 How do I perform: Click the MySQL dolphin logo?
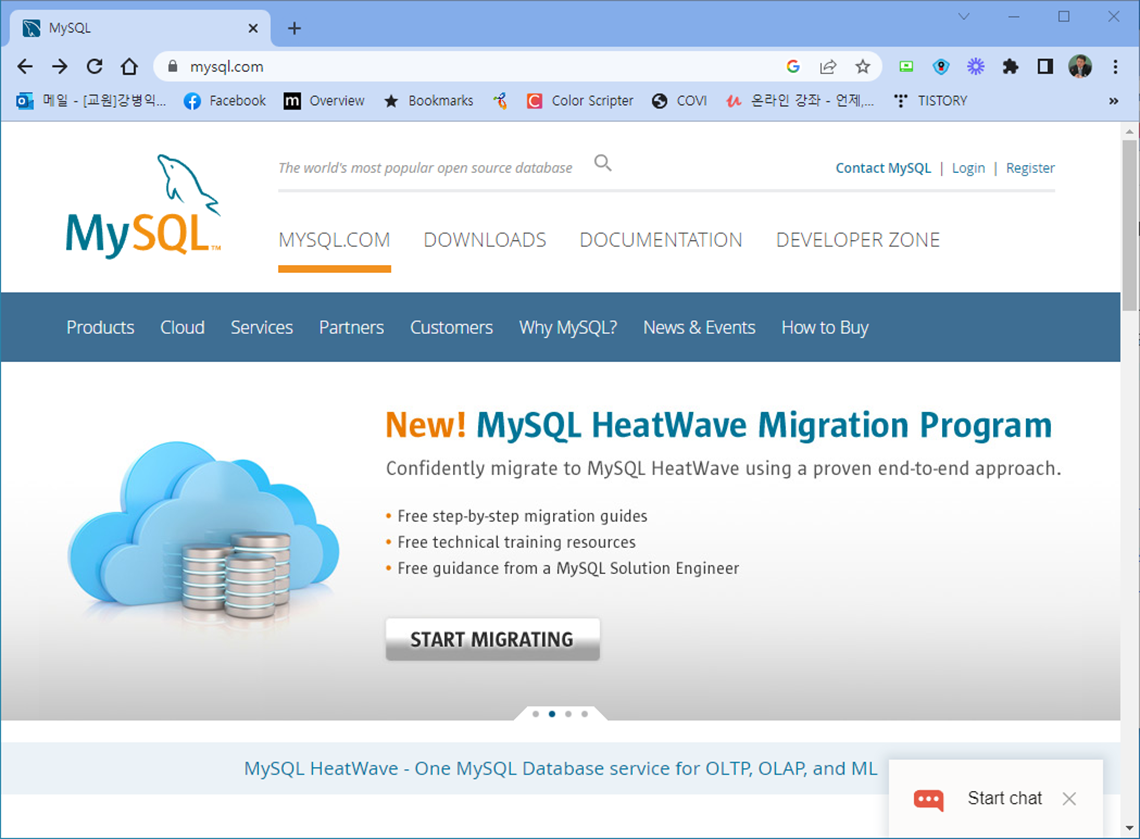coord(143,206)
